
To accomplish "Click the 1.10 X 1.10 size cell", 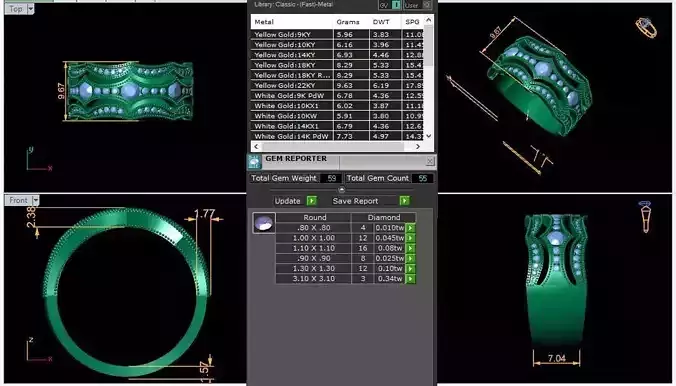I will [314, 248].
